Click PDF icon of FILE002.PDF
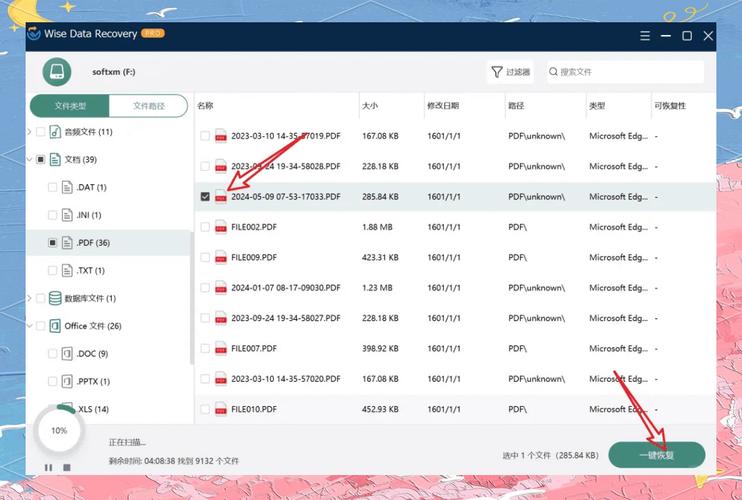Viewport: 742px width, 500px height. [221, 227]
